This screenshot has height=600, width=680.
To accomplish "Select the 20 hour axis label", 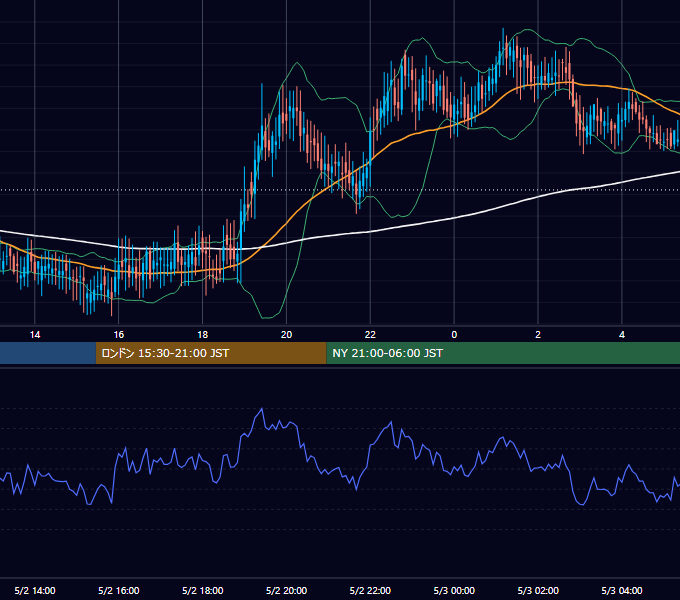I will click(286, 335).
